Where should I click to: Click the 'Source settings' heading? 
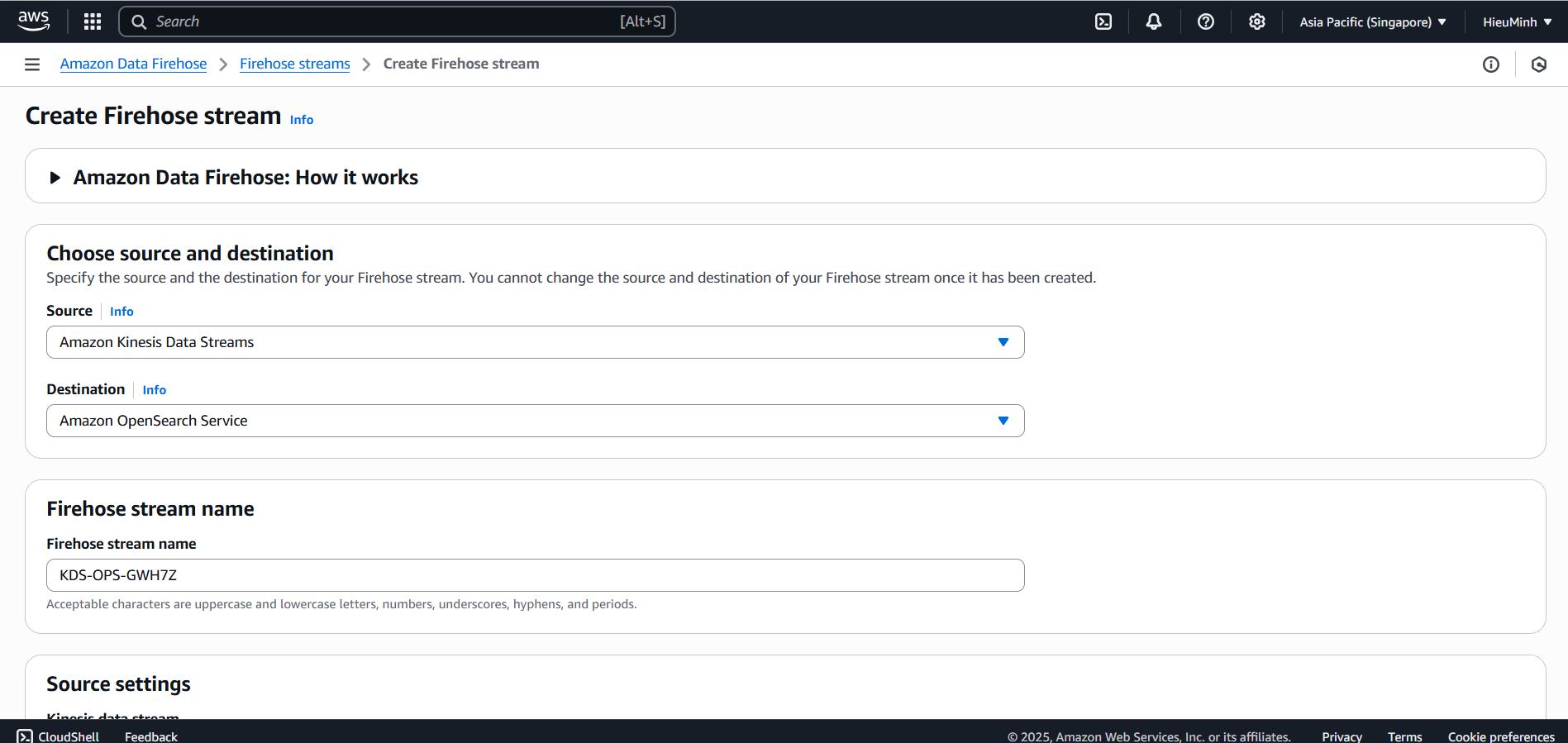[x=118, y=684]
